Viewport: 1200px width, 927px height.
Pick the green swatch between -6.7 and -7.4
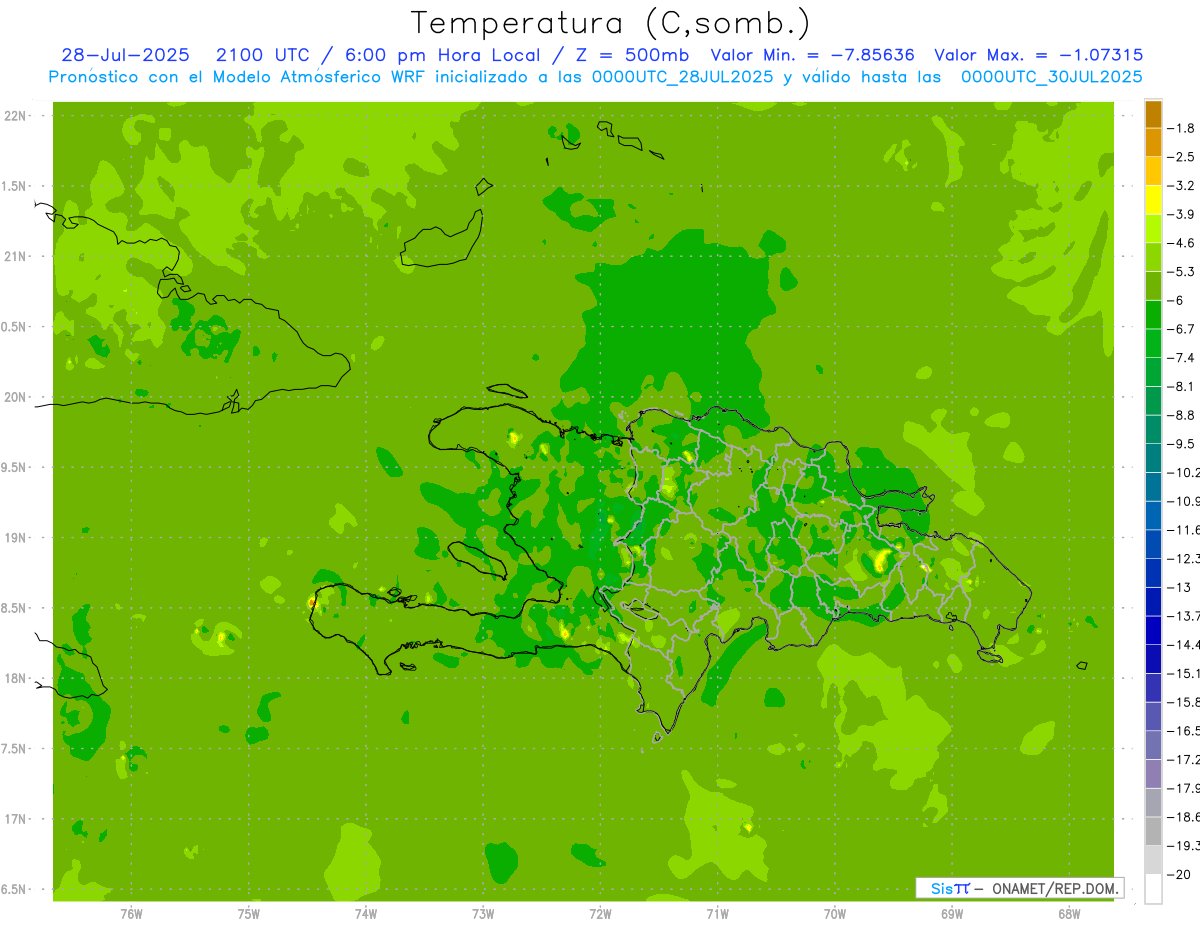[x=1153, y=343]
